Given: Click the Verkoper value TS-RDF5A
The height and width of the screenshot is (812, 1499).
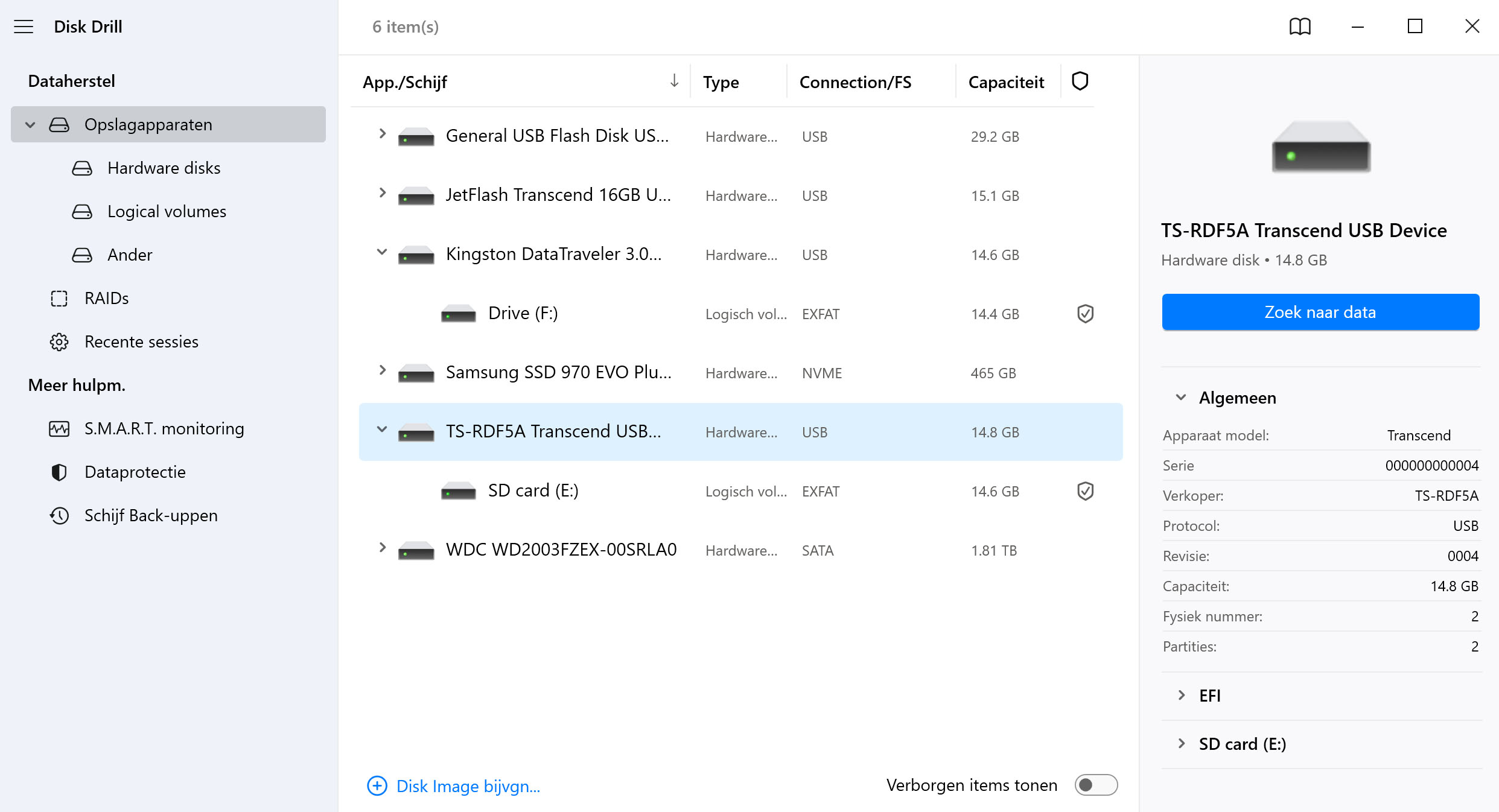Looking at the screenshot, I should tap(1446, 495).
